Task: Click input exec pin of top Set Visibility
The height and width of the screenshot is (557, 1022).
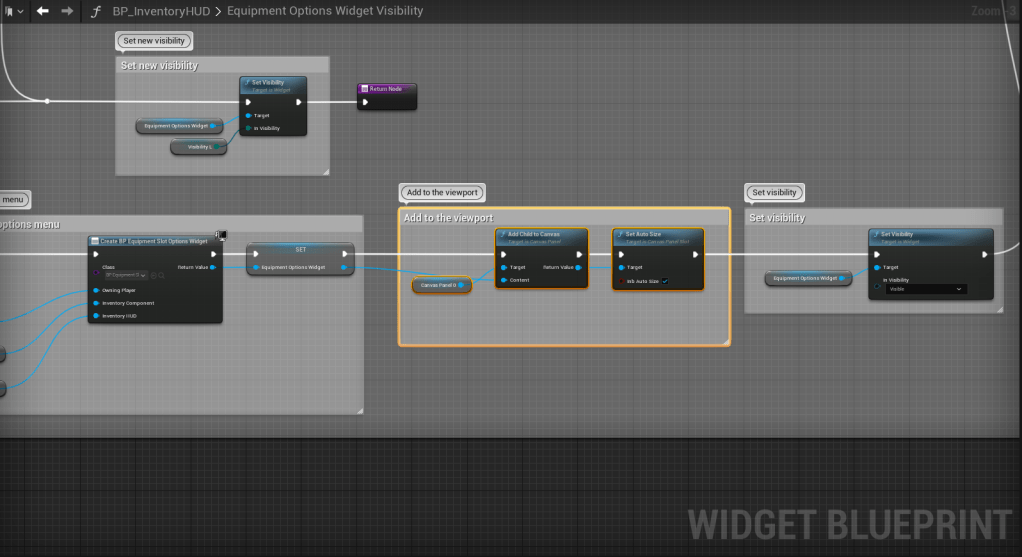Action: (x=248, y=102)
